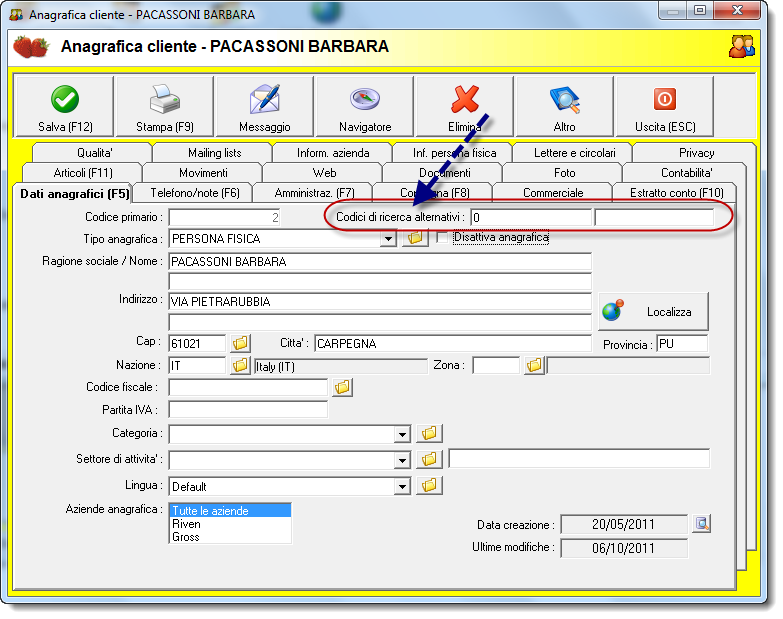
Task: Switch to the Mailing lists tab
Action: point(215,153)
